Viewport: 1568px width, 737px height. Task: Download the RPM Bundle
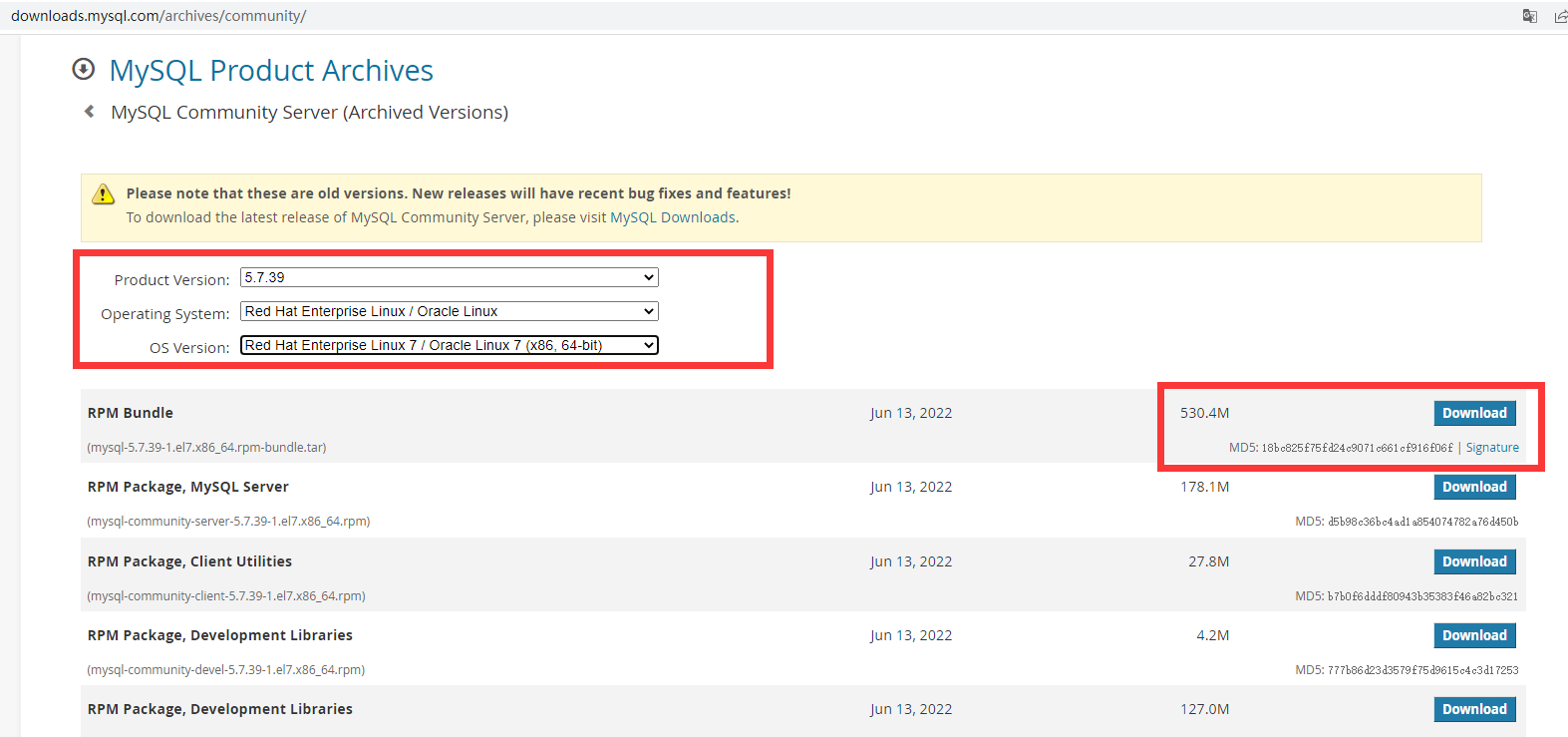tap(1474, 413)
